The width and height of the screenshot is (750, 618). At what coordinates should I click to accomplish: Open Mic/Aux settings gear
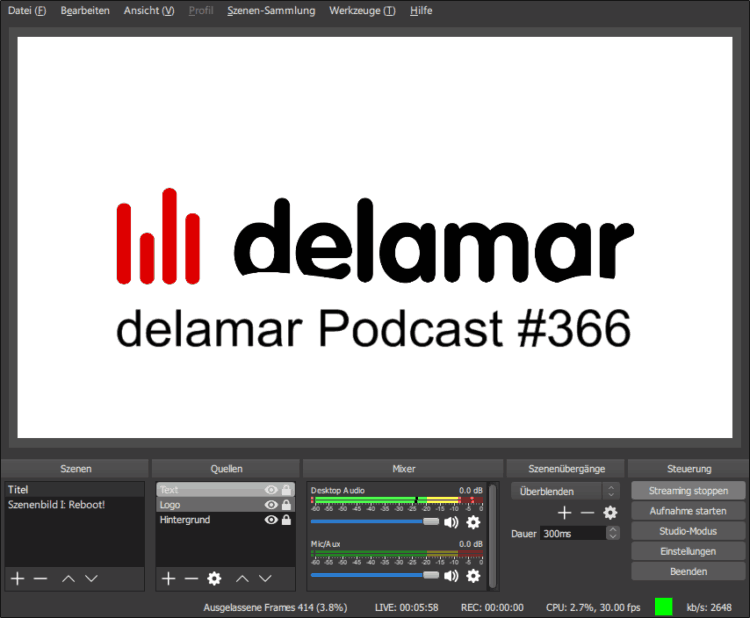[473, 576]
